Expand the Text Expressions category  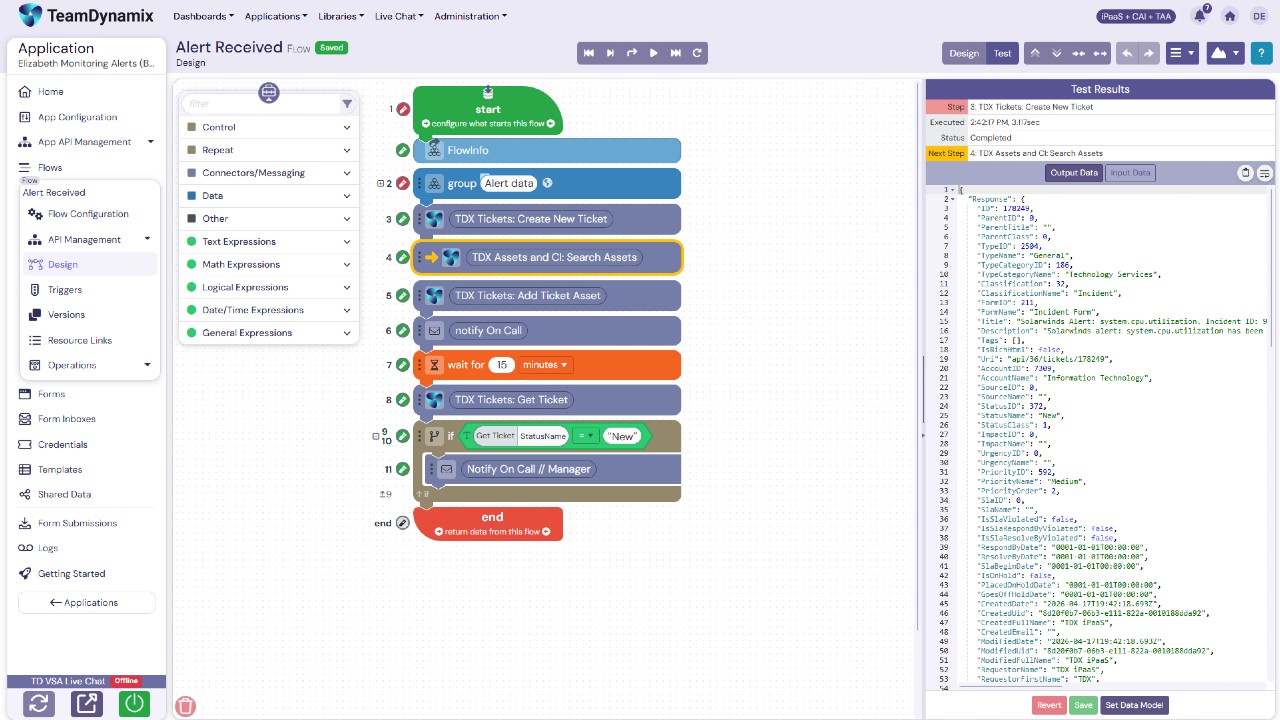click(x=269, y=241)
